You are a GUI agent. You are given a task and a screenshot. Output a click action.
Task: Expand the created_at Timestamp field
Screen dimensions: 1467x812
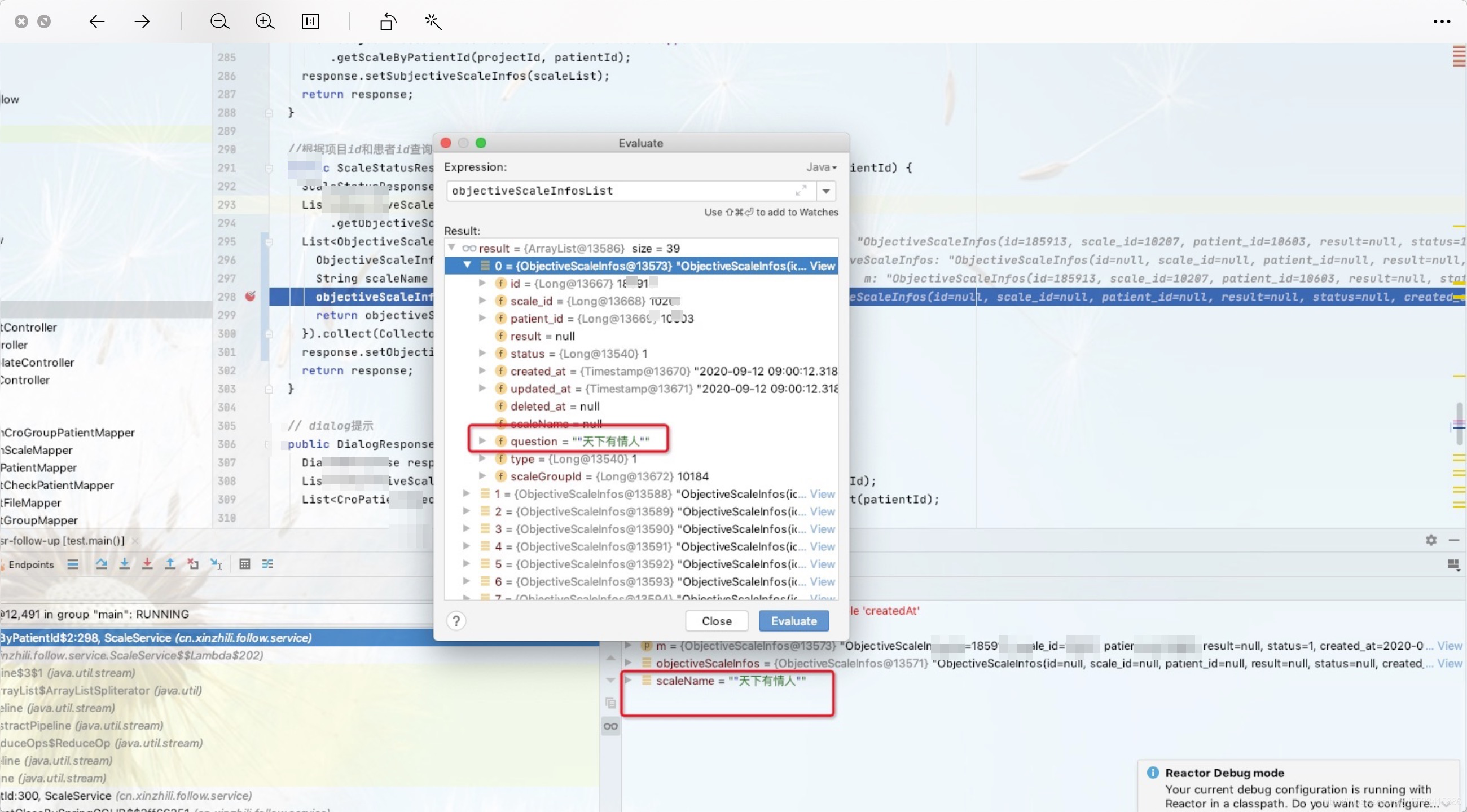pyautogui.click(x=482, y=370)
